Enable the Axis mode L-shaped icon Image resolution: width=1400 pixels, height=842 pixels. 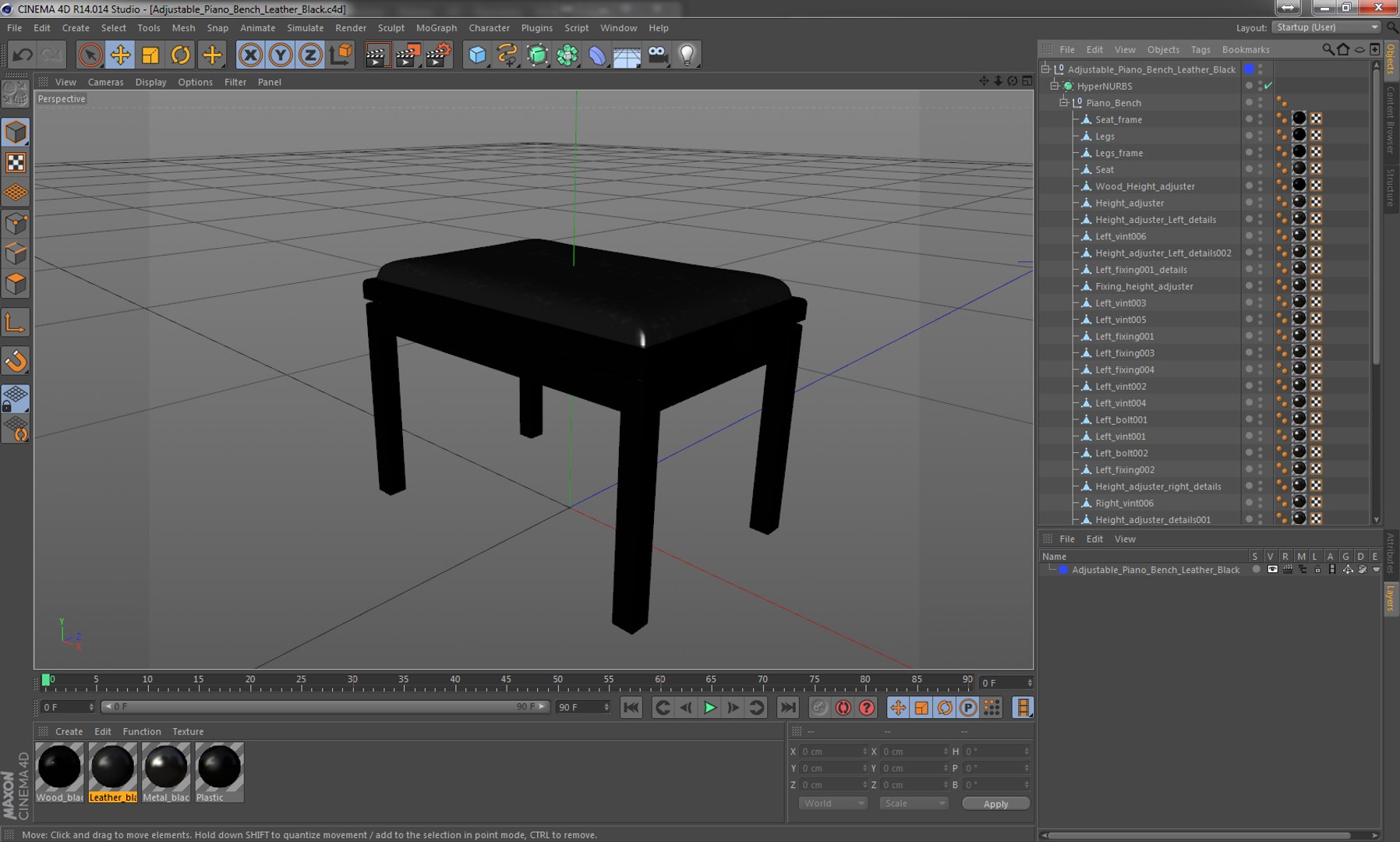pos(16,323)
